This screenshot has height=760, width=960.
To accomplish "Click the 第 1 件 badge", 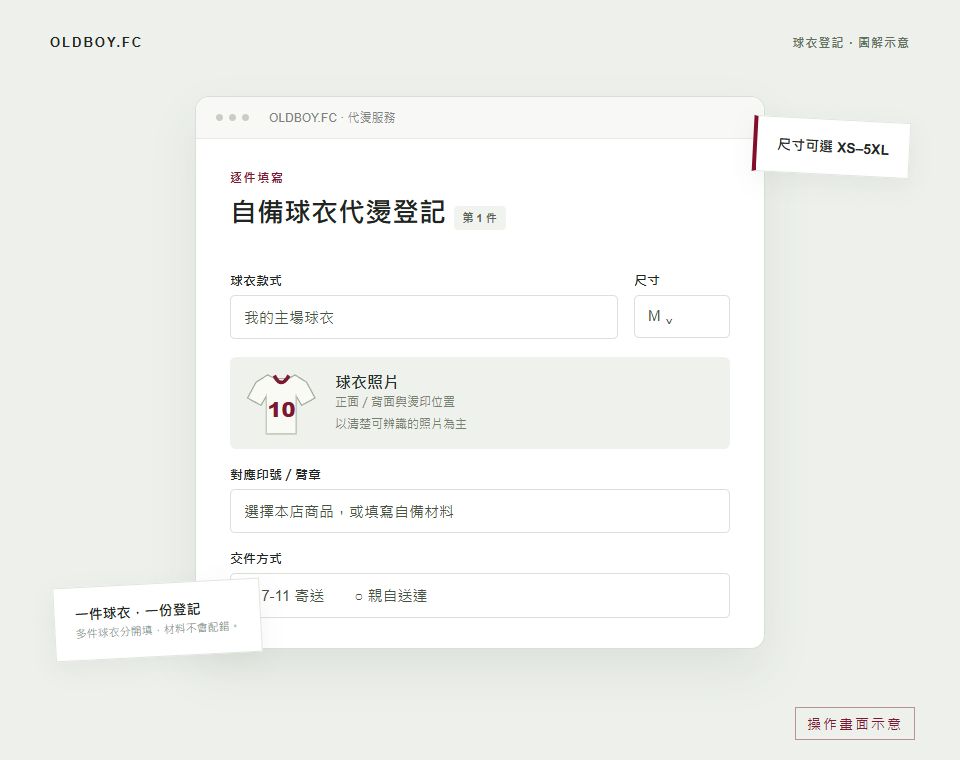I will 479,217.
